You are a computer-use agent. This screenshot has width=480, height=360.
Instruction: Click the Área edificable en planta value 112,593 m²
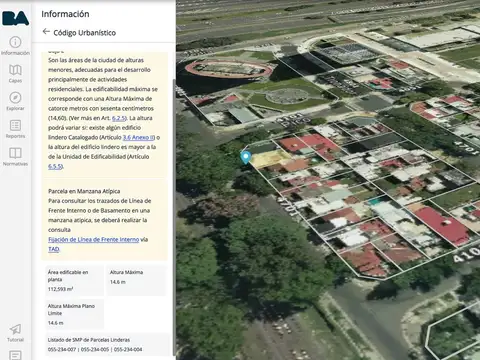[x=60, y=289]
